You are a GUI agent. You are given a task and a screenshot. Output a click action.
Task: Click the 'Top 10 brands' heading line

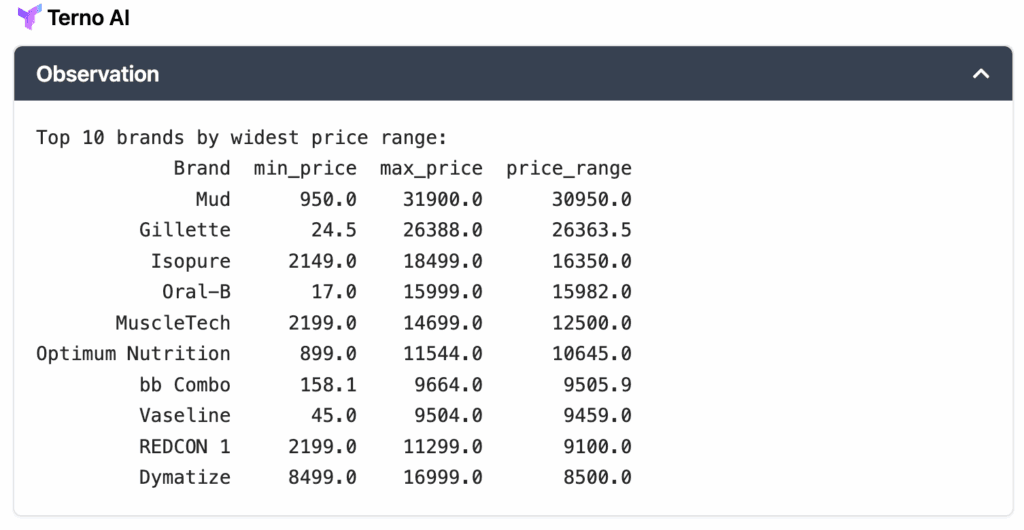[241, 138]
